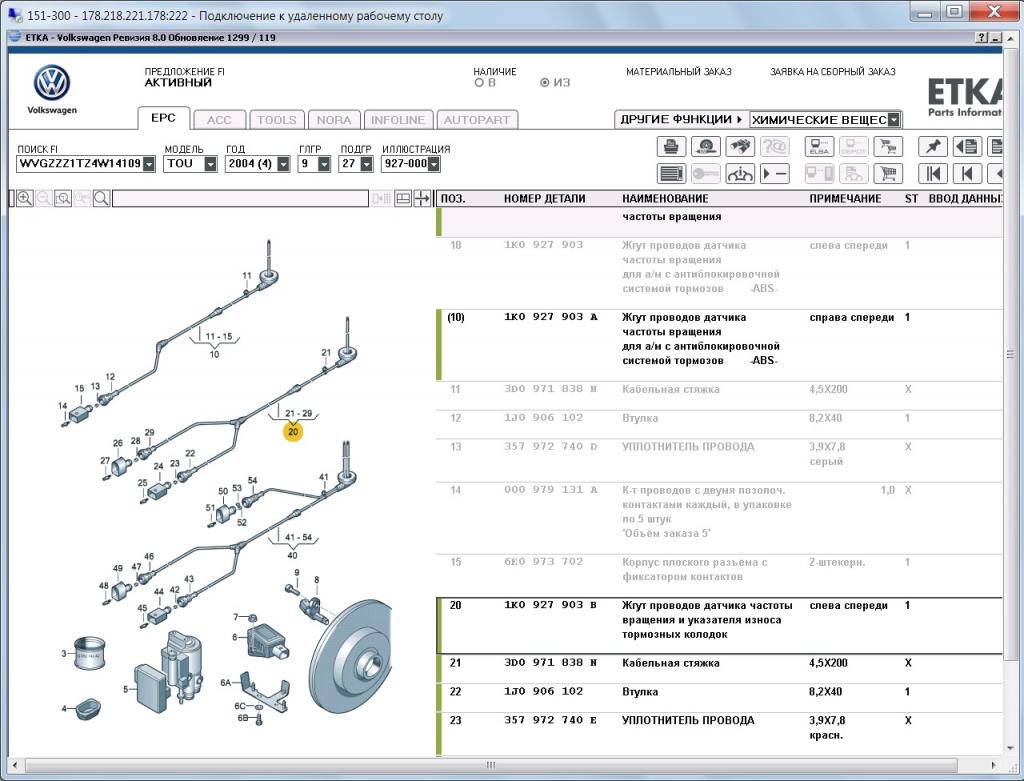Click the zoom region magnifier icon
This screenshot has width=1024, height=781.
coord(63,199)
